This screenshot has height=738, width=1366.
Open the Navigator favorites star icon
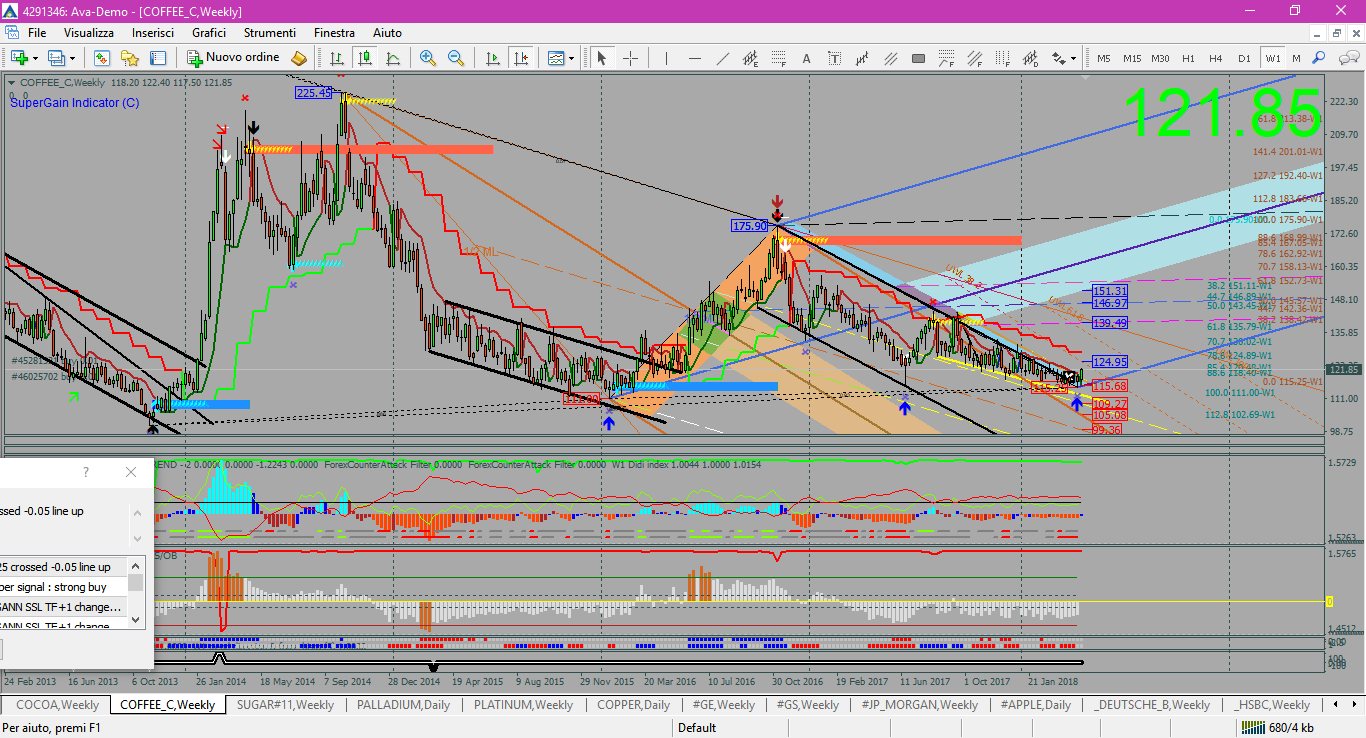pos(129,58)
